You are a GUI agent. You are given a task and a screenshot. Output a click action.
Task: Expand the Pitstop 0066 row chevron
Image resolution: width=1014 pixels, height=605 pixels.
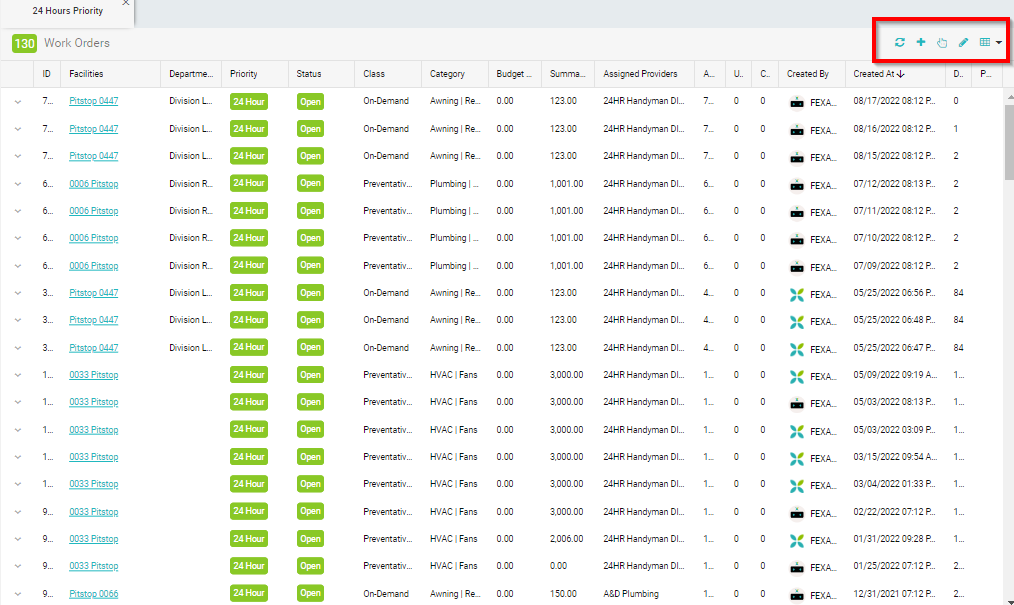coord(17,594)
